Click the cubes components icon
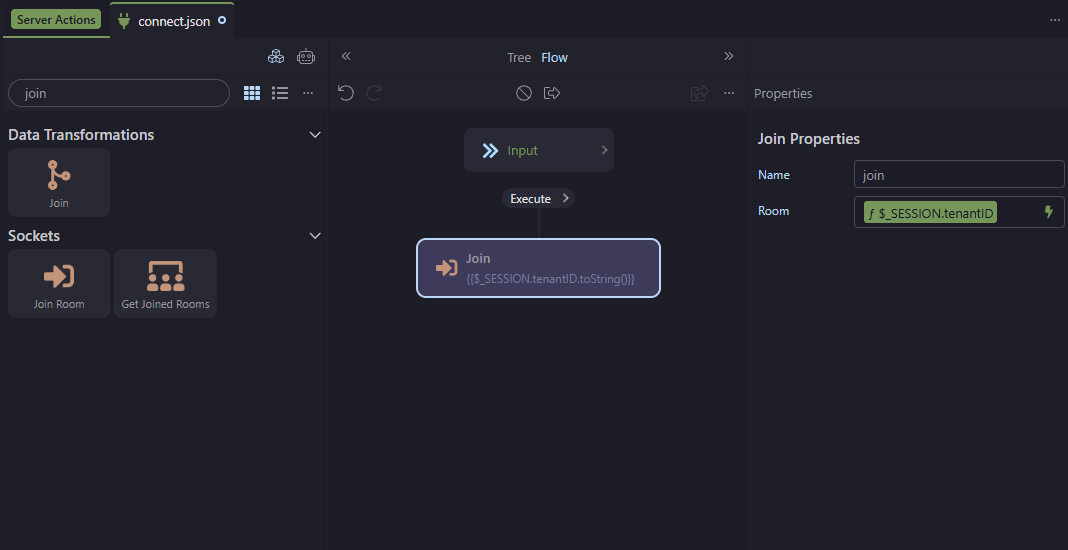 point(275,57)
